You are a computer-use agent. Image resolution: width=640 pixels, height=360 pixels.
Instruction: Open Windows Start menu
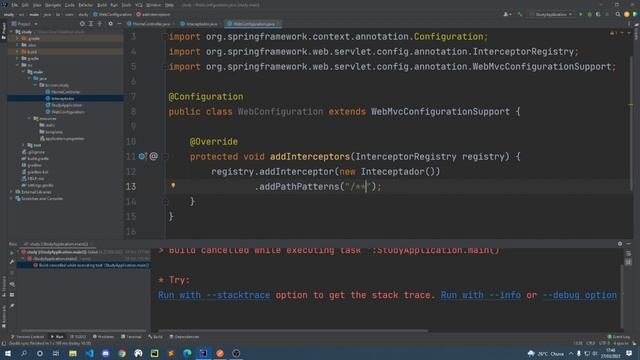click(x=7, y=353)
